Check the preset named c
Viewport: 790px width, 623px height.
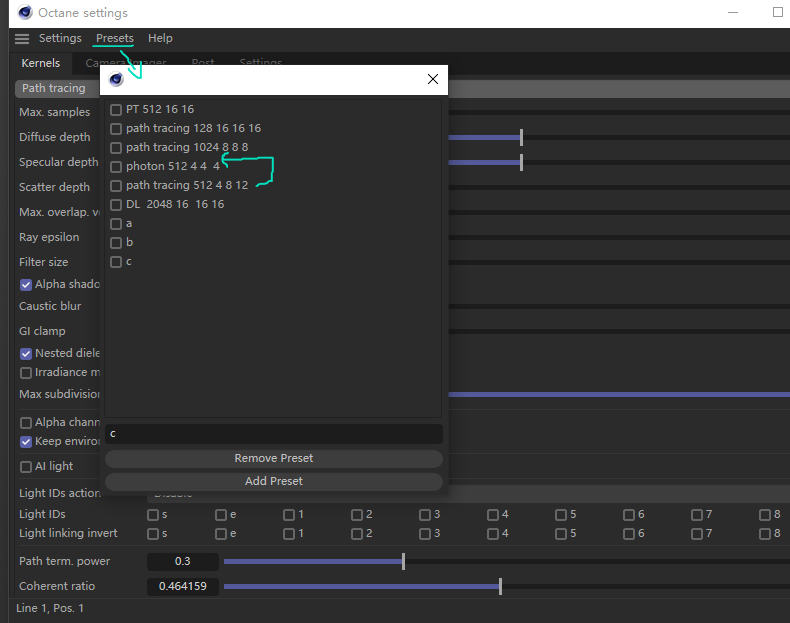point(116,262)
